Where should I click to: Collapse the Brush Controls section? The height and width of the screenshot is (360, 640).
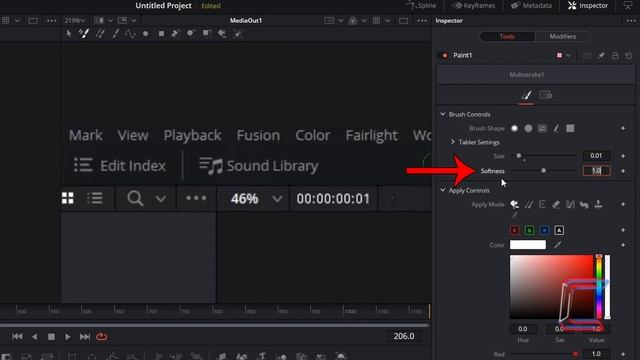[443, 114]
